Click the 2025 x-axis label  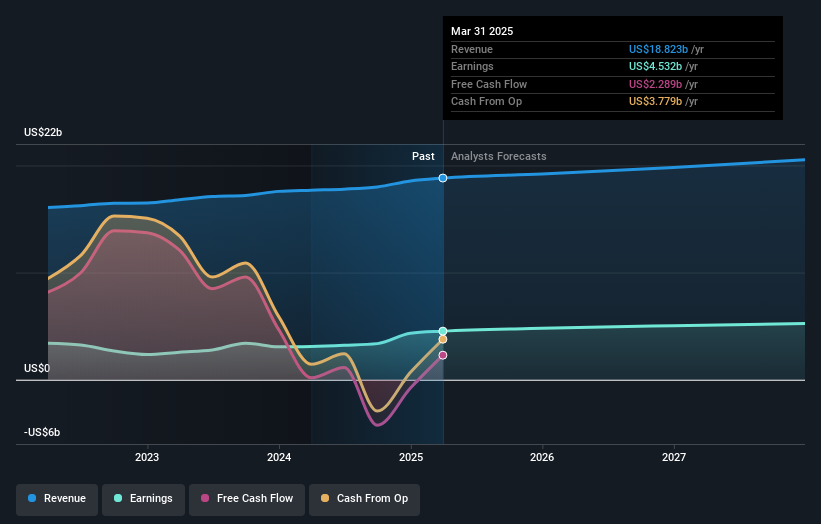tap(411, 457)
